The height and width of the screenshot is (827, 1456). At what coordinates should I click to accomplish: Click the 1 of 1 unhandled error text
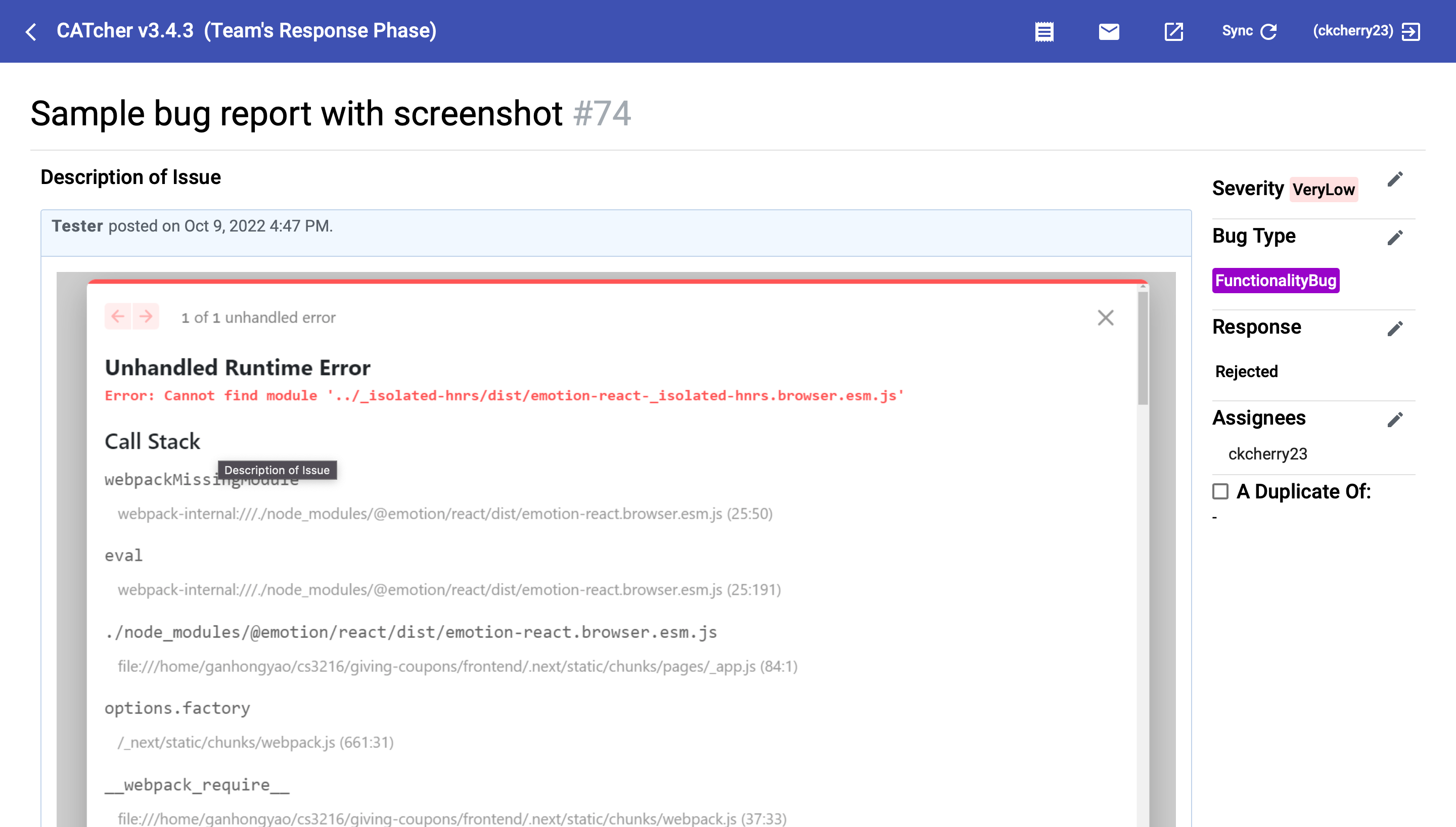click(258, 317)
